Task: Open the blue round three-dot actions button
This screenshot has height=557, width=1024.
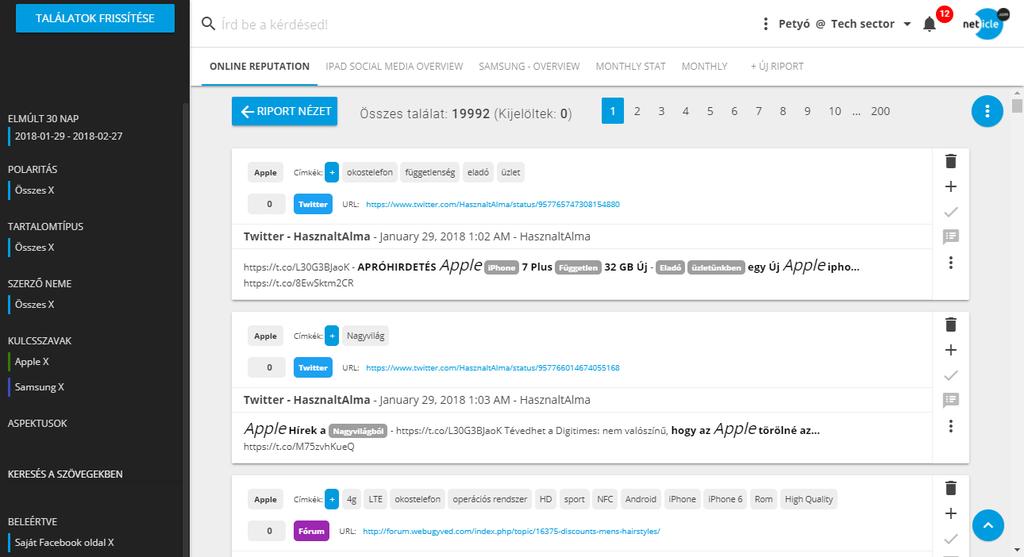Action: 987,112
